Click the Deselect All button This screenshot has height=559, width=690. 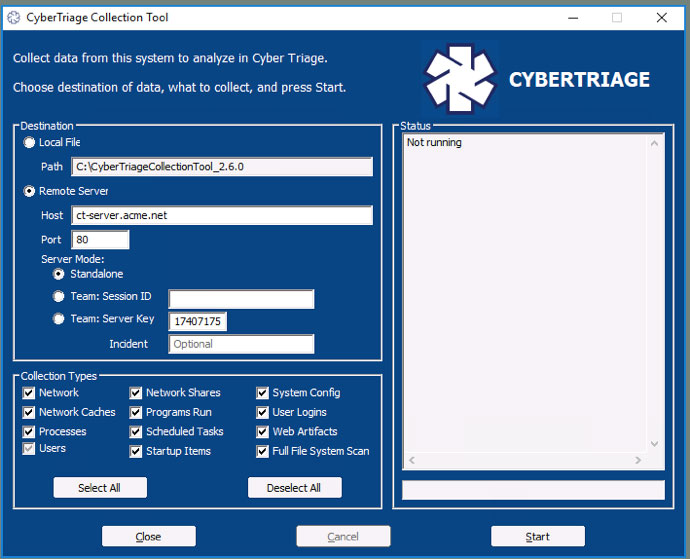[x=294, y=488]
